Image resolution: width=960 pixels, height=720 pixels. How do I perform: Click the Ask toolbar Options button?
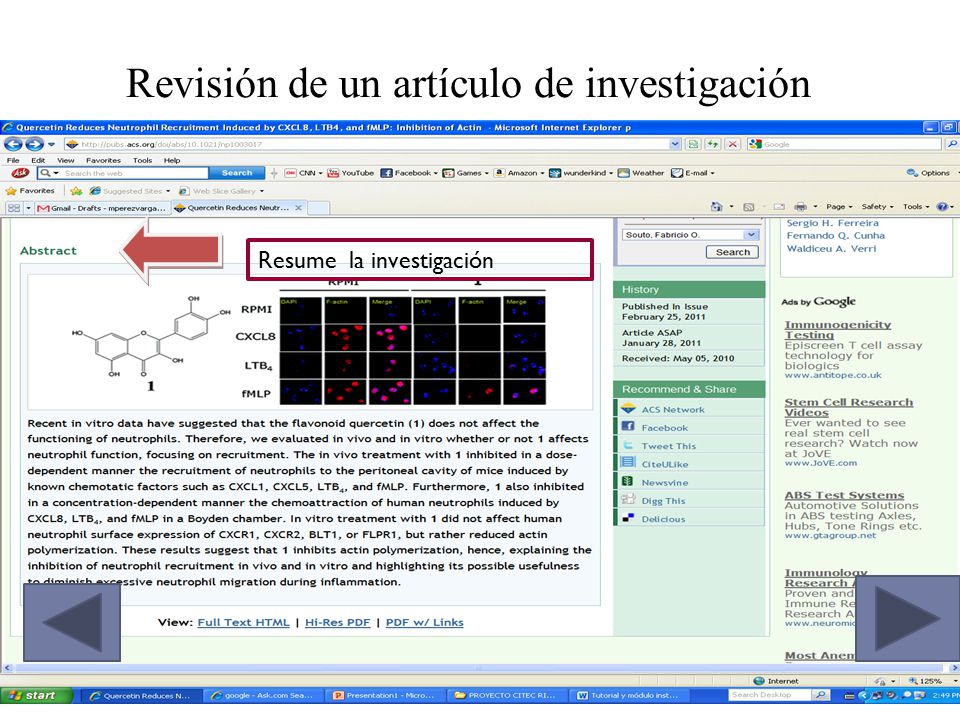coord(928,173)
